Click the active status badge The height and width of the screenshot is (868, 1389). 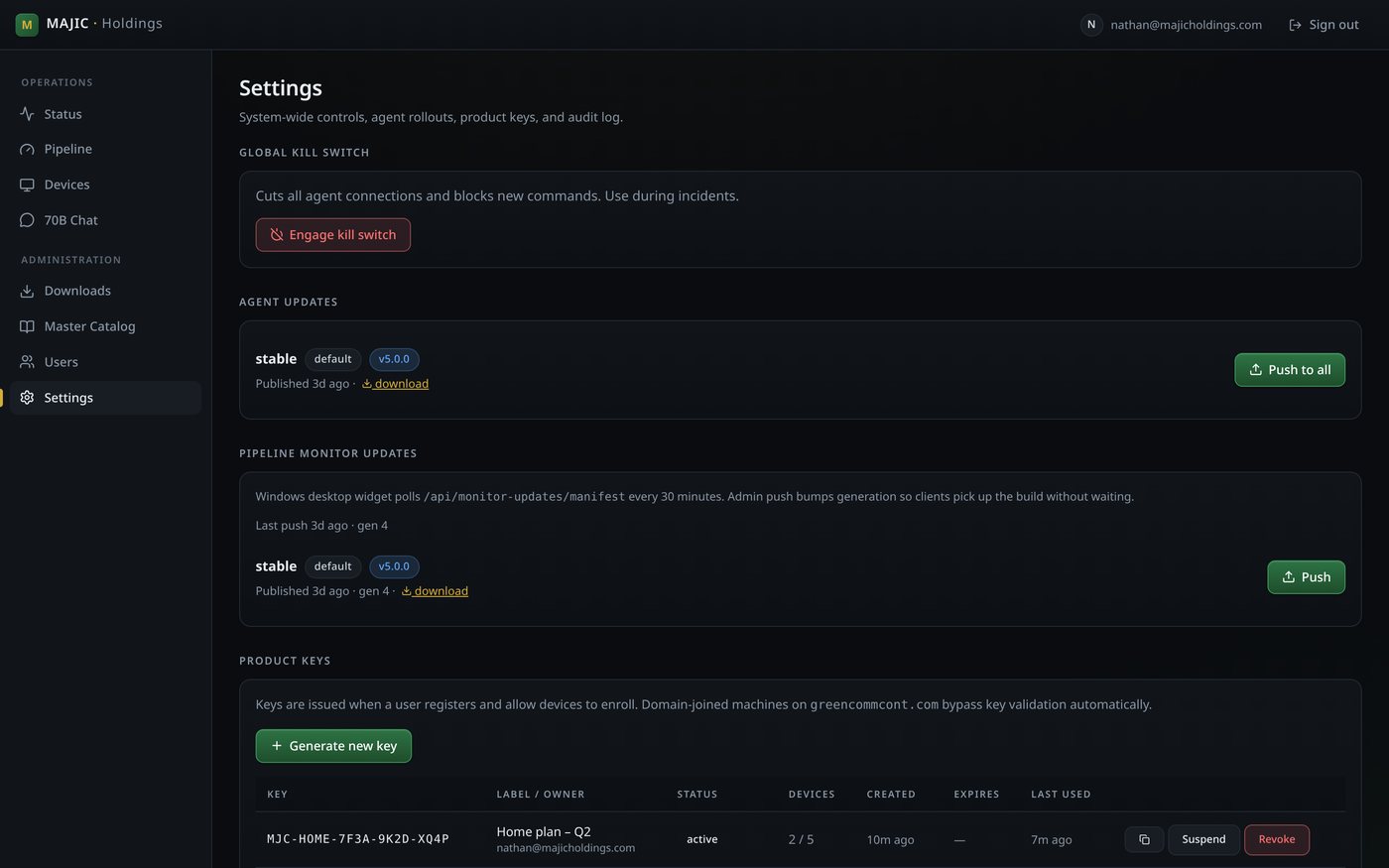click(701, 839)
